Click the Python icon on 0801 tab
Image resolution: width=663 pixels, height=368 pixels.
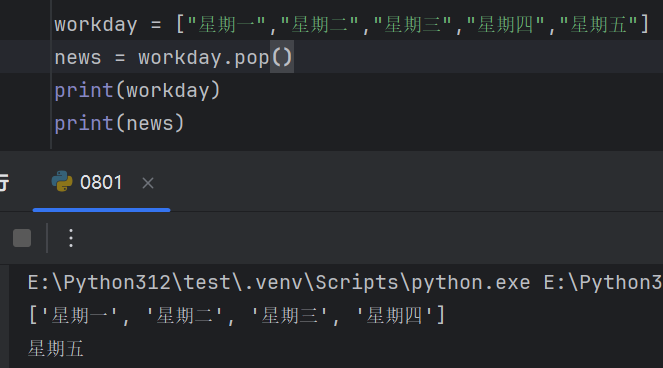click(x=62, y=181)
